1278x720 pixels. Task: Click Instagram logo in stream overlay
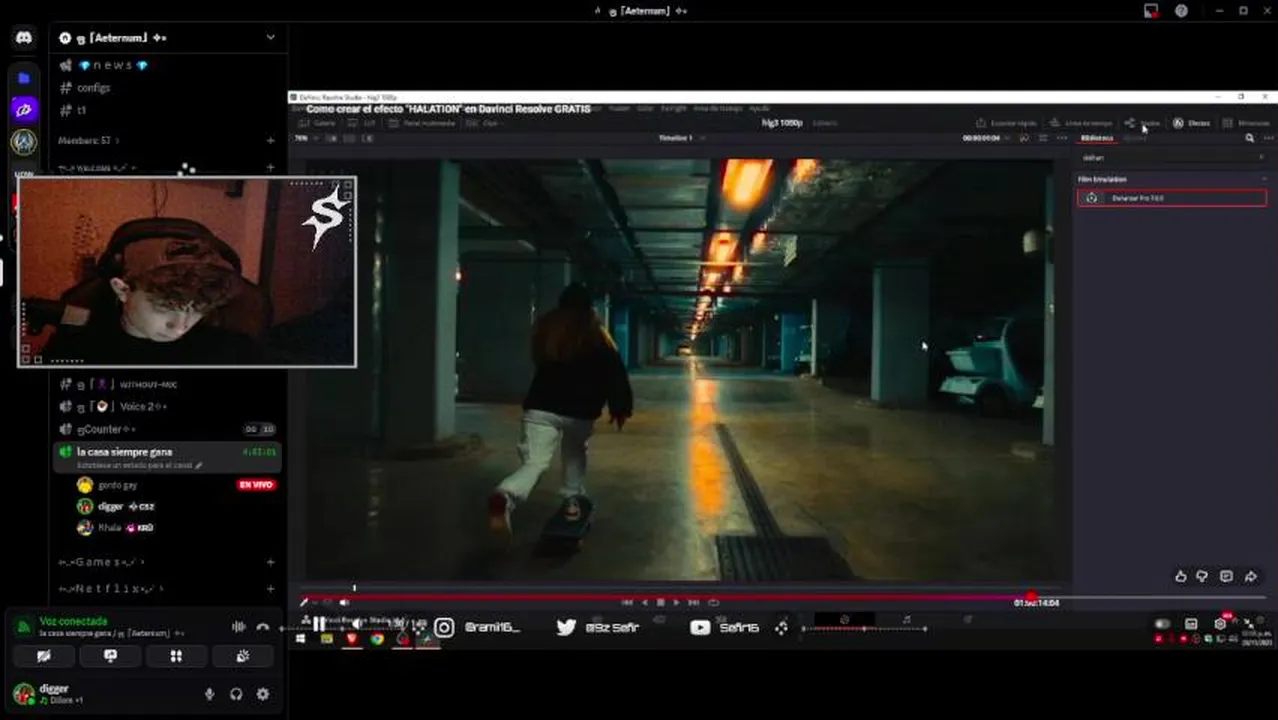[x=444, y=627]
